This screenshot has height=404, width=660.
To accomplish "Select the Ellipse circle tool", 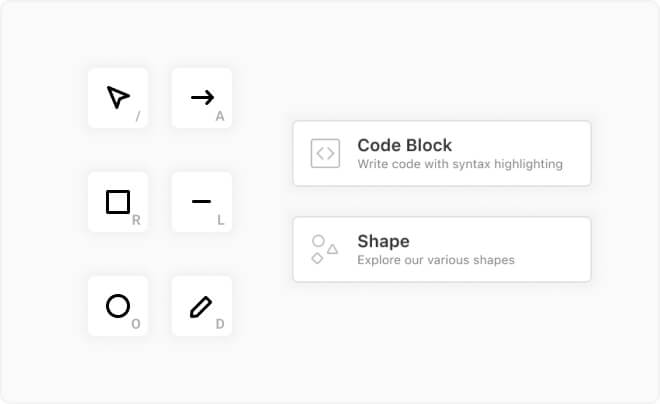I will [x=118, y=306].
